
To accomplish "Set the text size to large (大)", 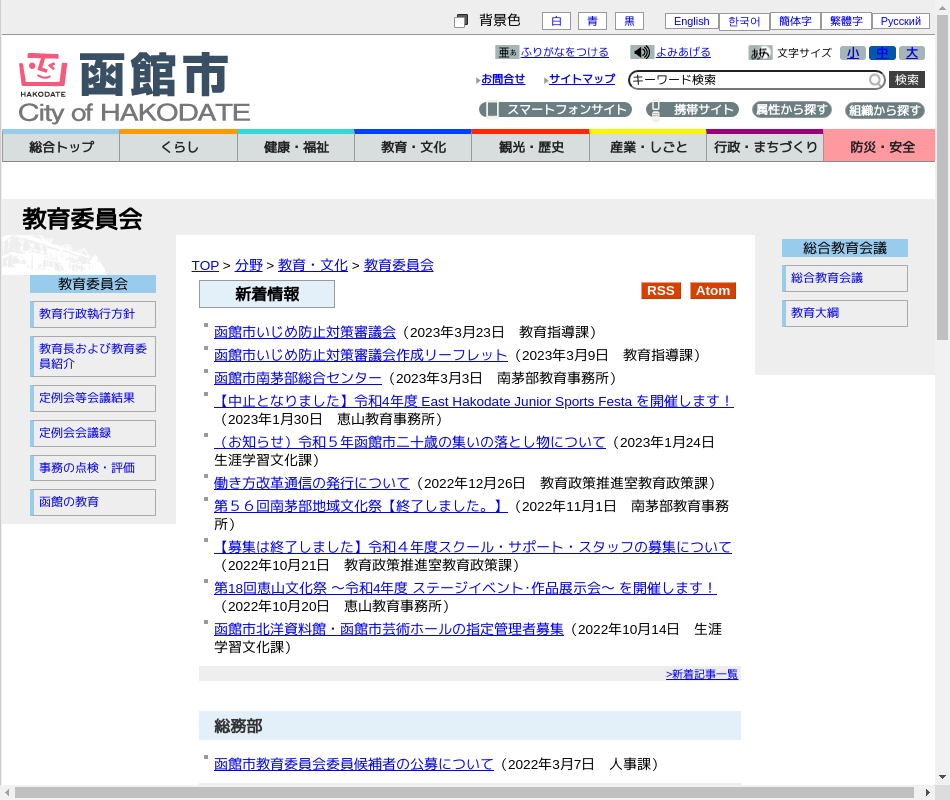I will [911, 53].
